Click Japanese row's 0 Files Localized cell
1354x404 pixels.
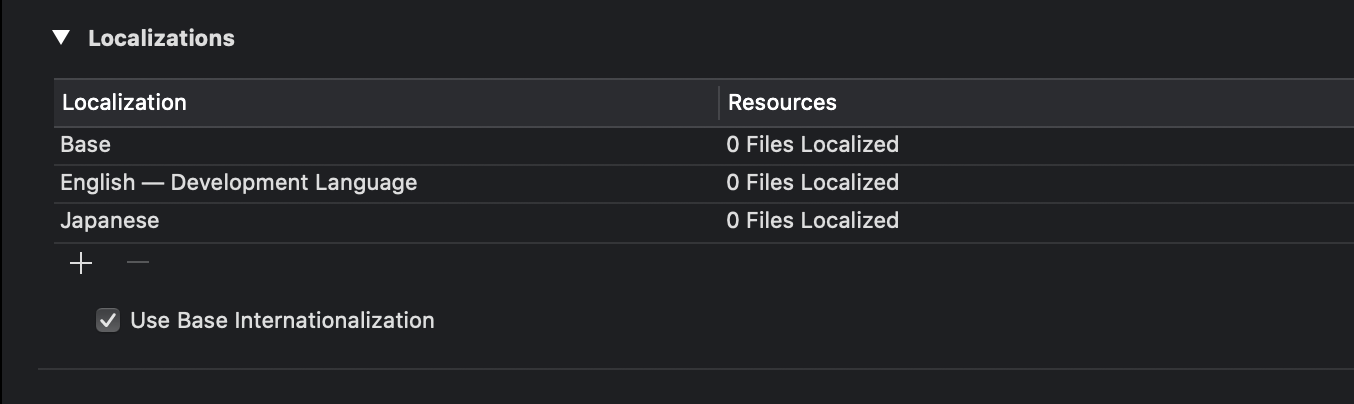pos(812,221)
